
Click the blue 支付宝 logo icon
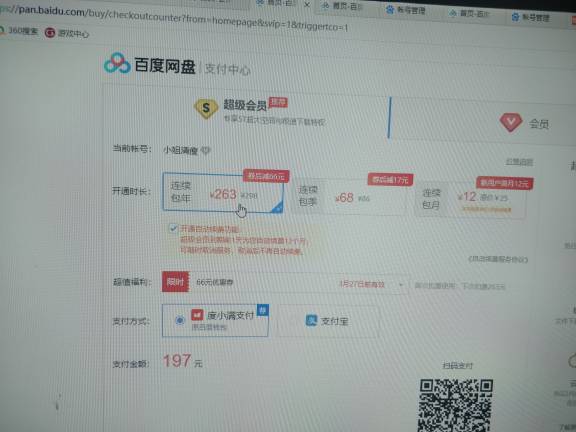click(311, 320)
